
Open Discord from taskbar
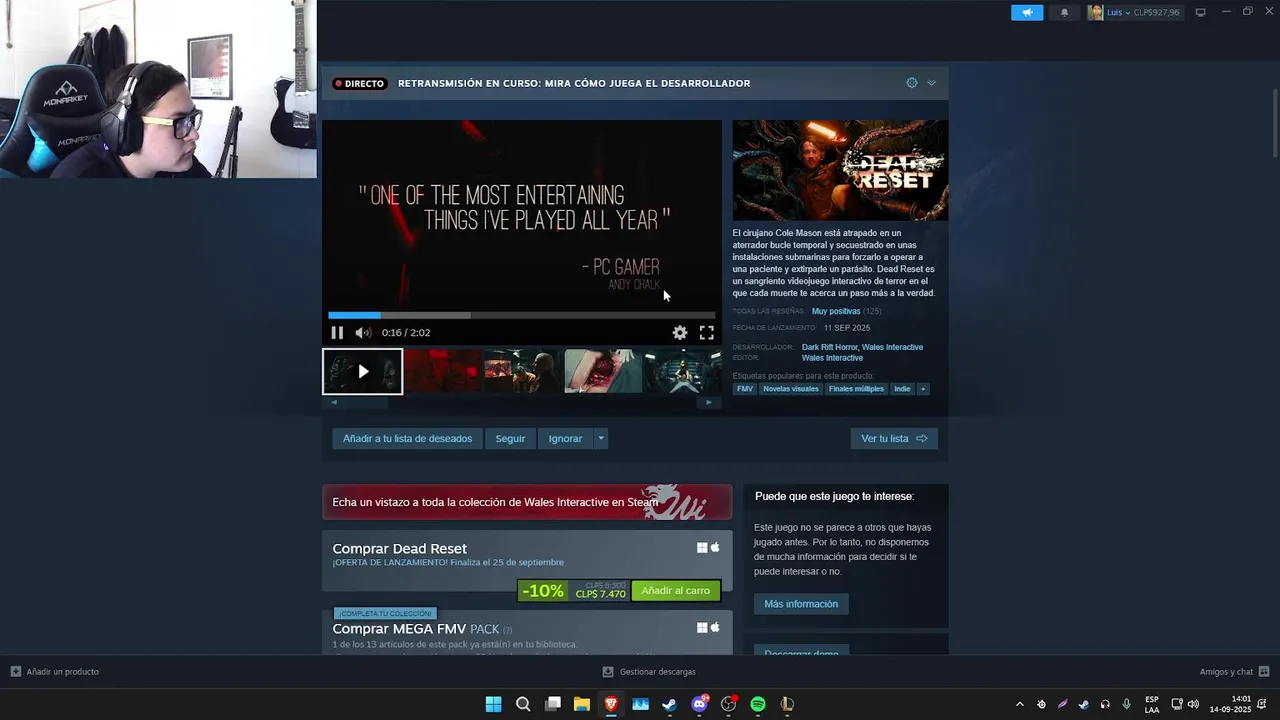[x=700, y=704]
